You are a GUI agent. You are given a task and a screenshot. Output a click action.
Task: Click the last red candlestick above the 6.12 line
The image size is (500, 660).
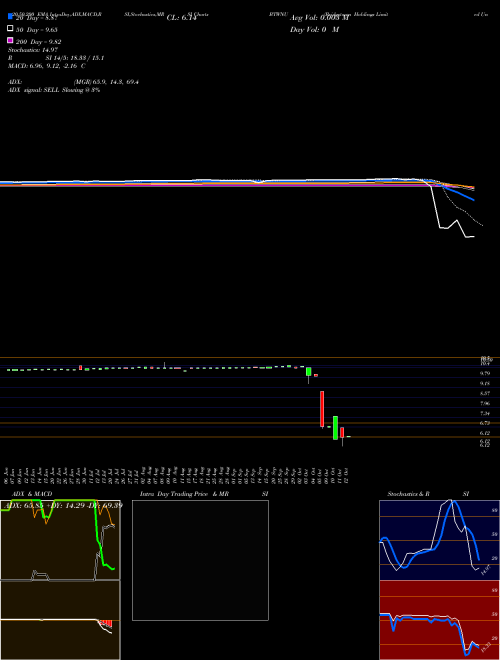click(x=342, y=432)
